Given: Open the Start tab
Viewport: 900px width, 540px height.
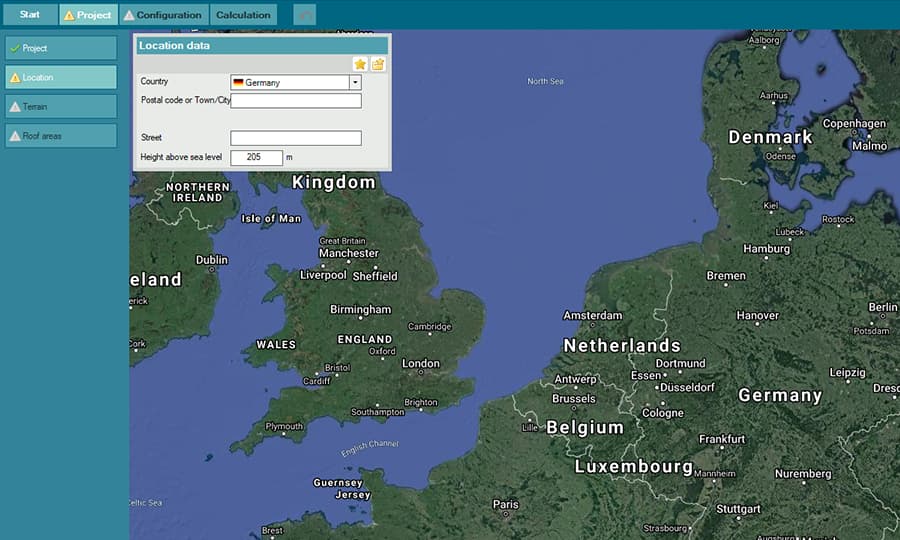Looking at the screenshot, I should click(30, 15).
